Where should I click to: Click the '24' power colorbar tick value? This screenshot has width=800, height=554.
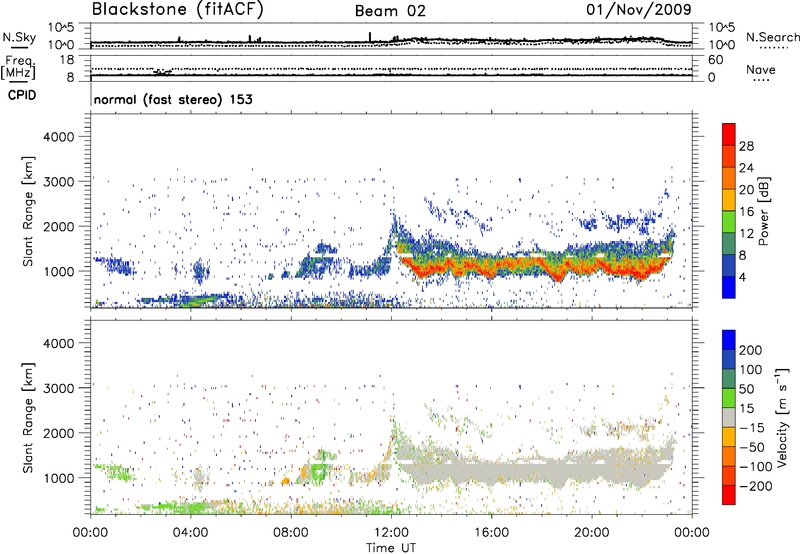click(x=746, y=168)
